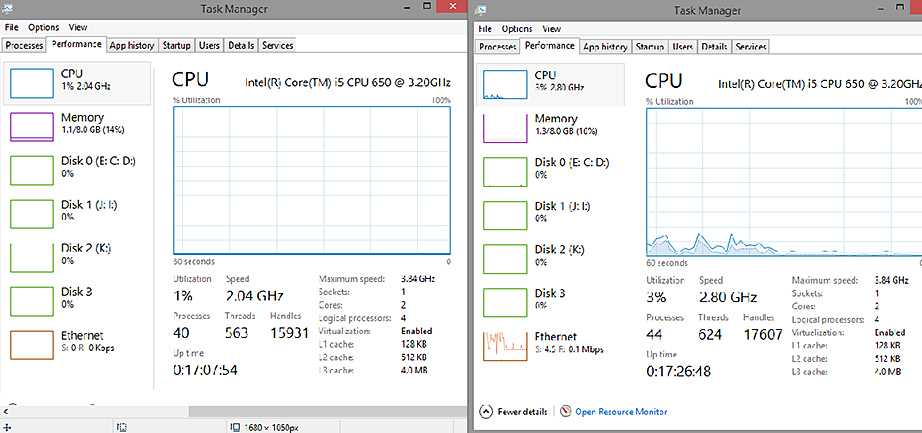The image size is (922, 433).
Task: Open the Options menu in left window
Action: click(44, 27)
